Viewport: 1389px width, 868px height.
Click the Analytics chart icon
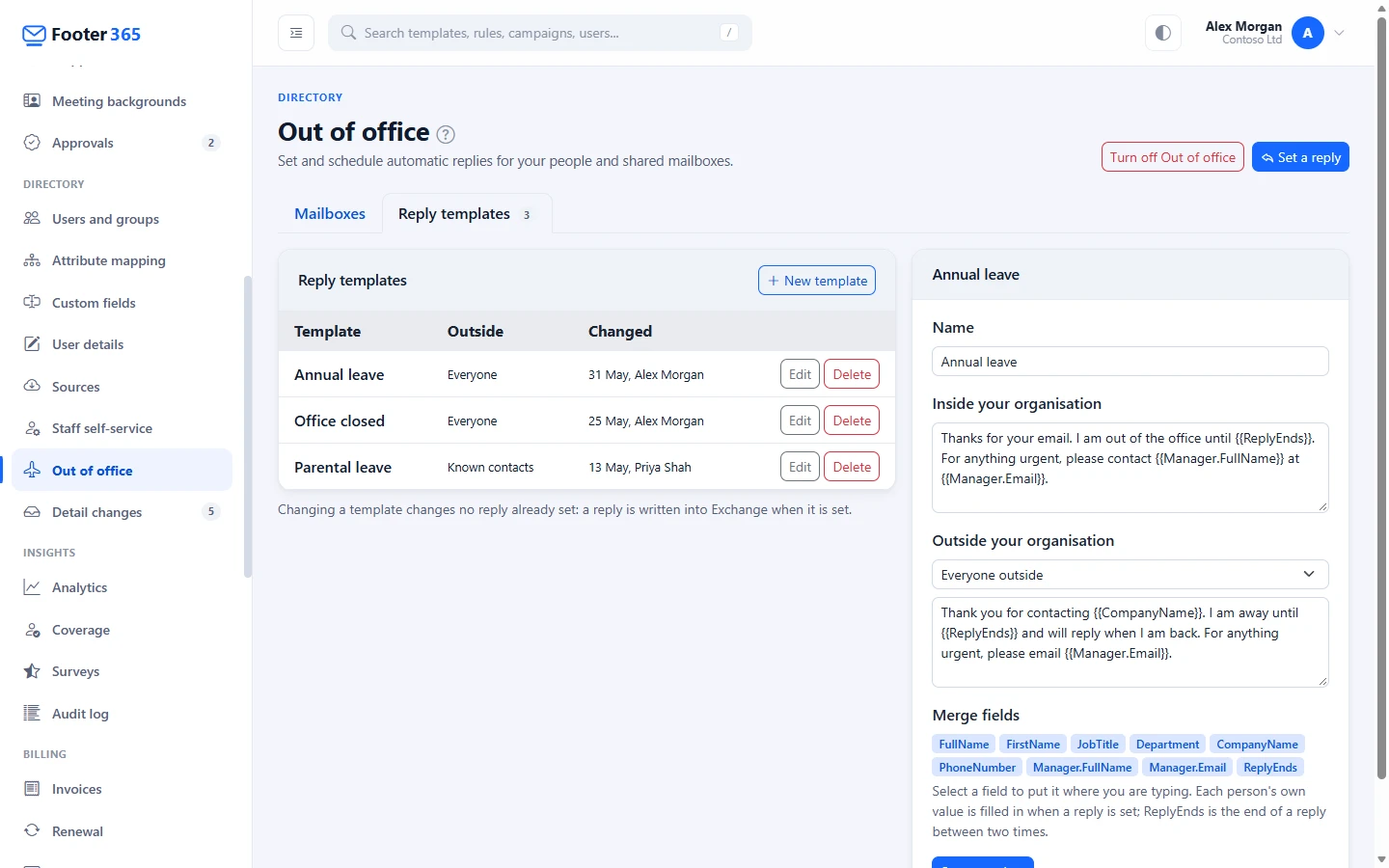pos(32,587)
